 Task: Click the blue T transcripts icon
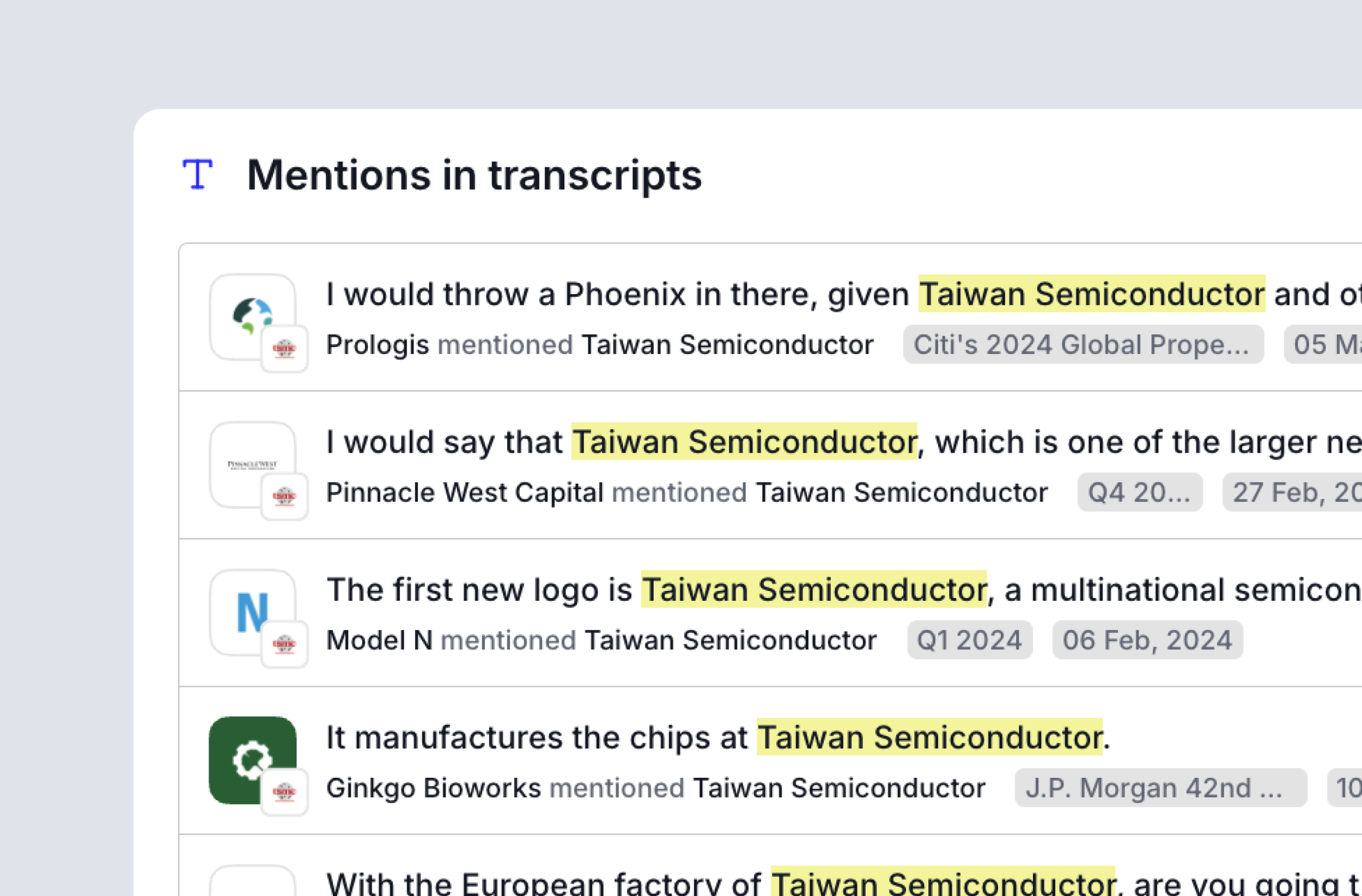198,174
